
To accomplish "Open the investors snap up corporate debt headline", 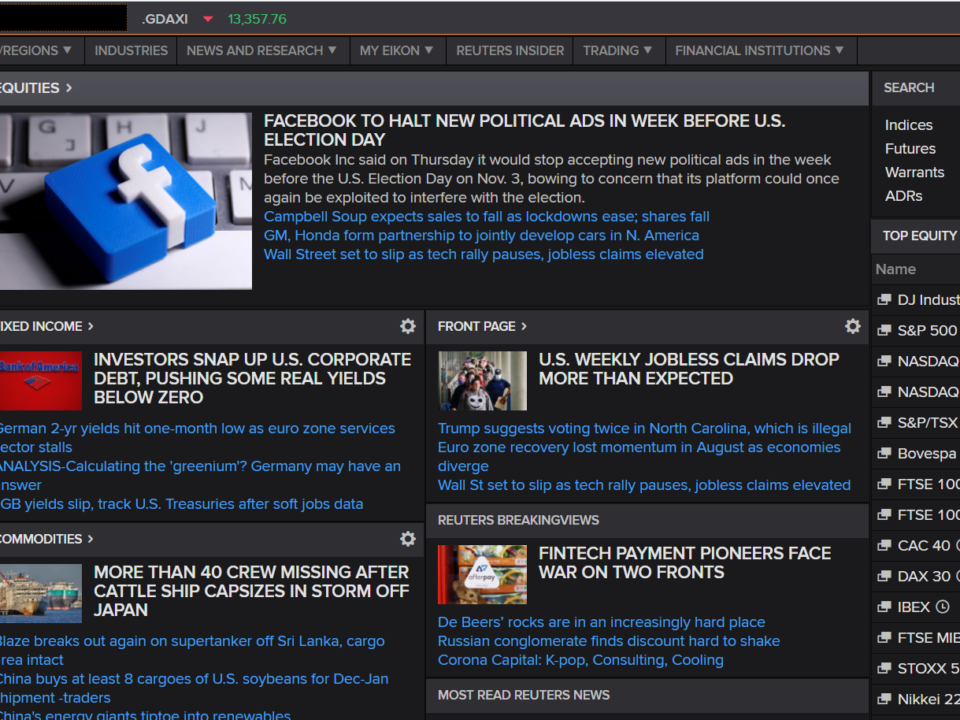I will 252,378.
